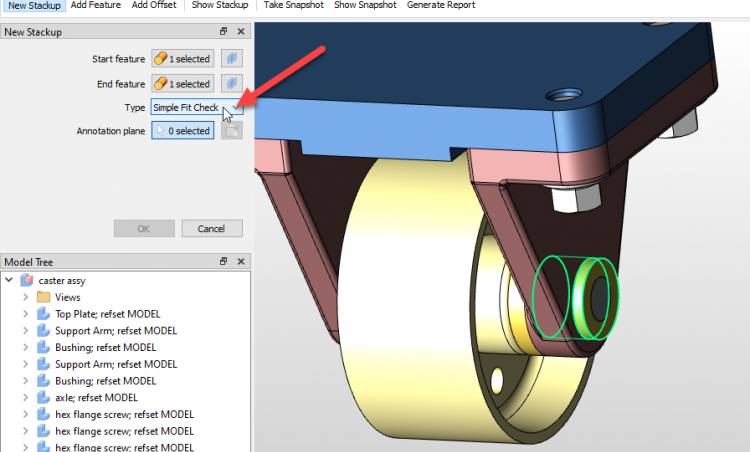The image size is (750, 452).
Task: Close the New Stackup panel
Action: tap(241, 32)
